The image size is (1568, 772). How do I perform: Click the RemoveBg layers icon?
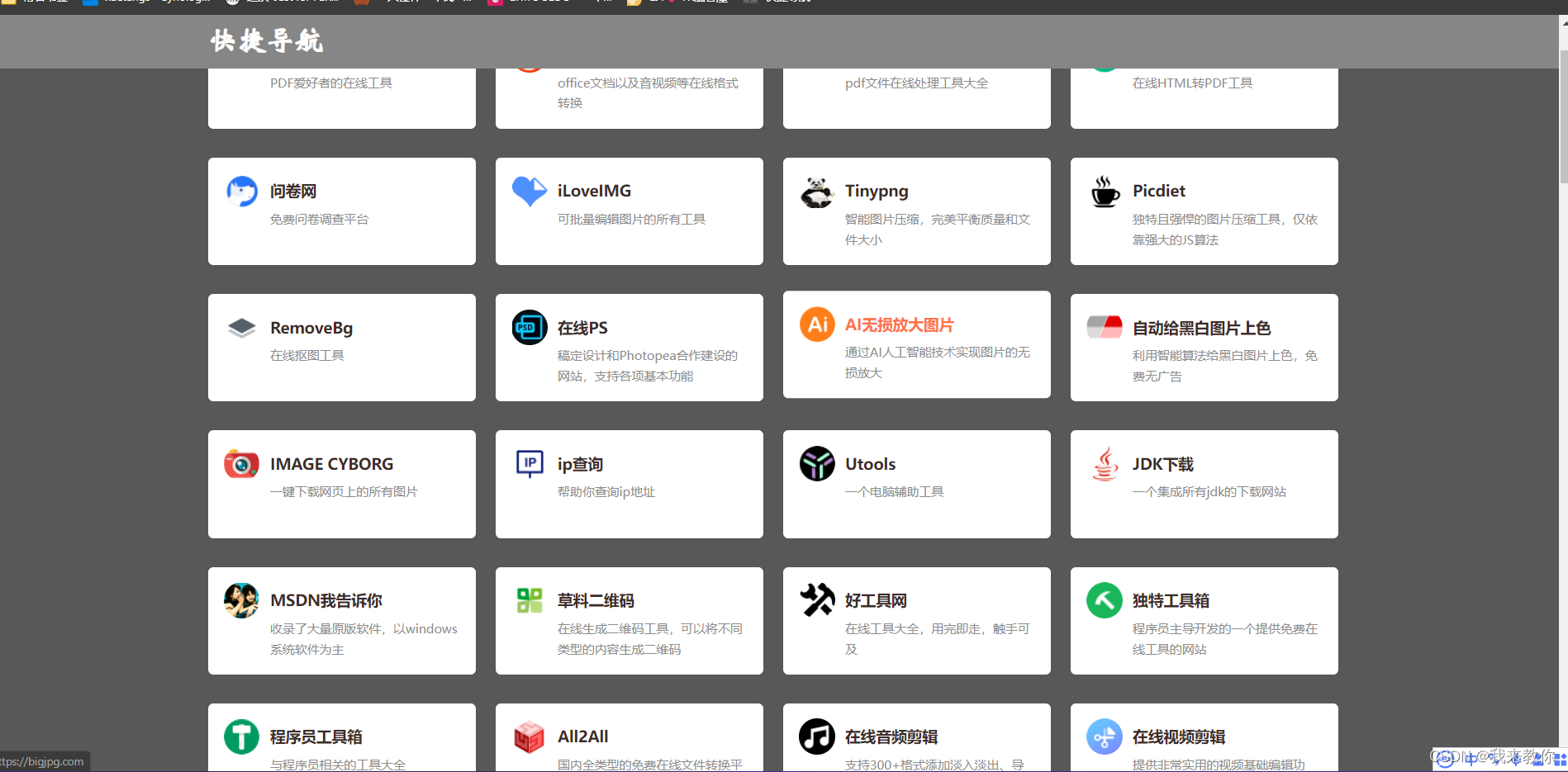242,328
